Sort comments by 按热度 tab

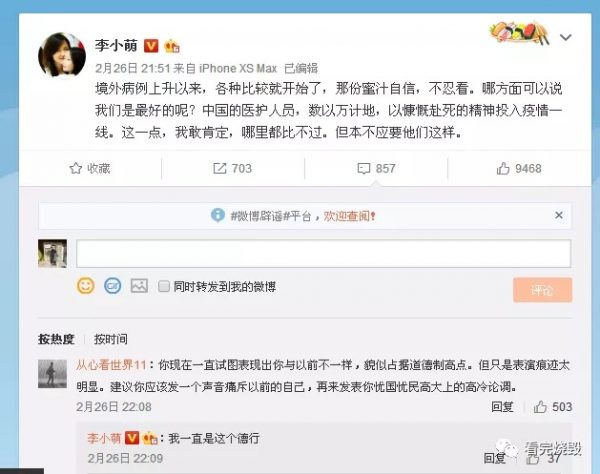click(x=56, y=339)
